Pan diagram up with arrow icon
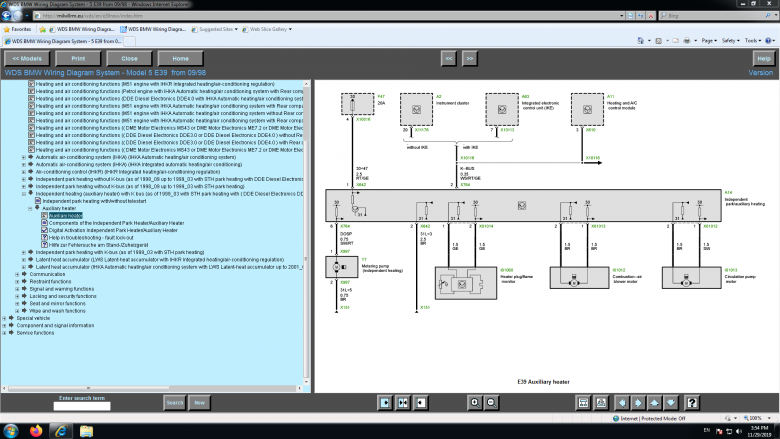The width and height of the screenshot is (780, 439). [655, 403]
